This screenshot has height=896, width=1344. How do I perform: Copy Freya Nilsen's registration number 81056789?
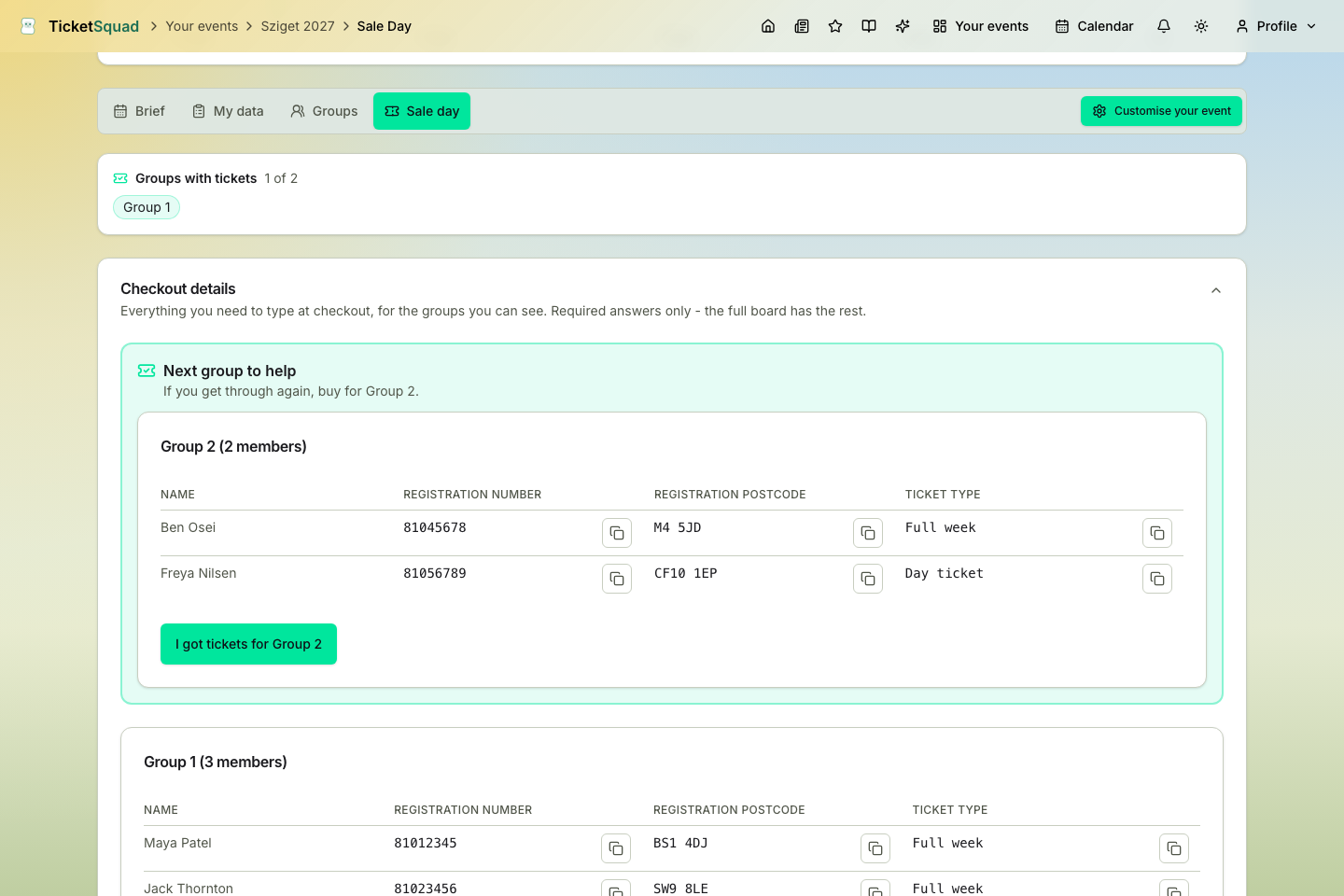click(617, 579)
